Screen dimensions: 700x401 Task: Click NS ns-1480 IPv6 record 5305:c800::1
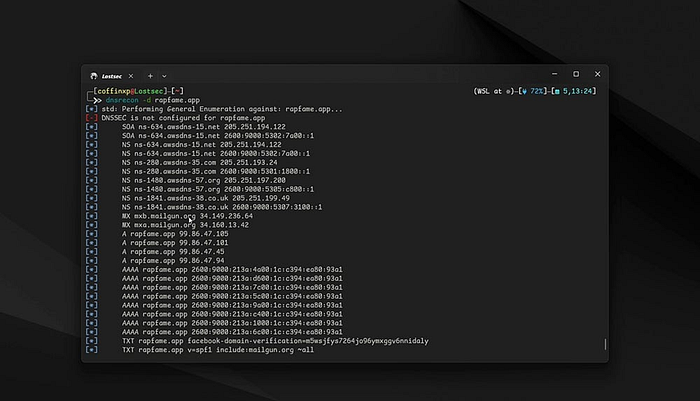click(x=218, y=189)
